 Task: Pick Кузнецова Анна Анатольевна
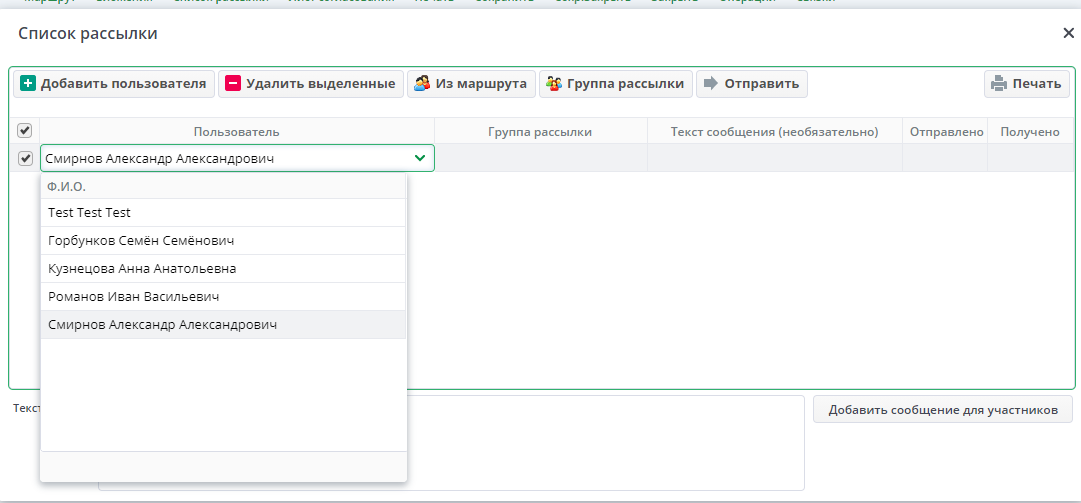click(x=223, y=269)
